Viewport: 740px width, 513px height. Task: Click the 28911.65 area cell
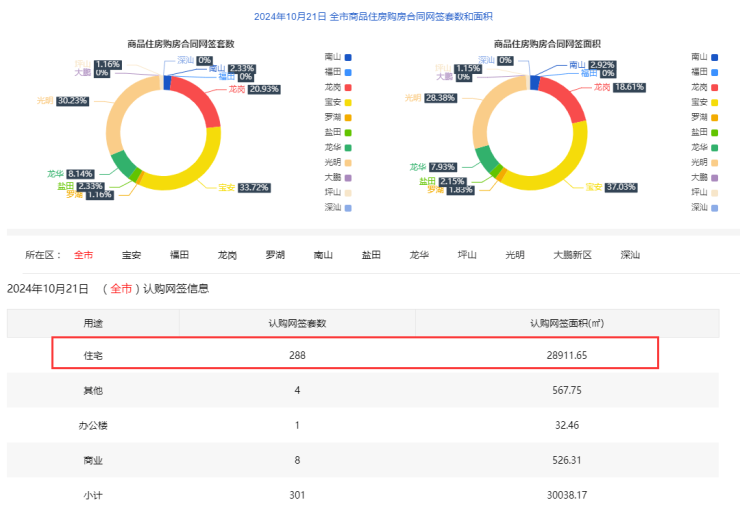[566, 355]
